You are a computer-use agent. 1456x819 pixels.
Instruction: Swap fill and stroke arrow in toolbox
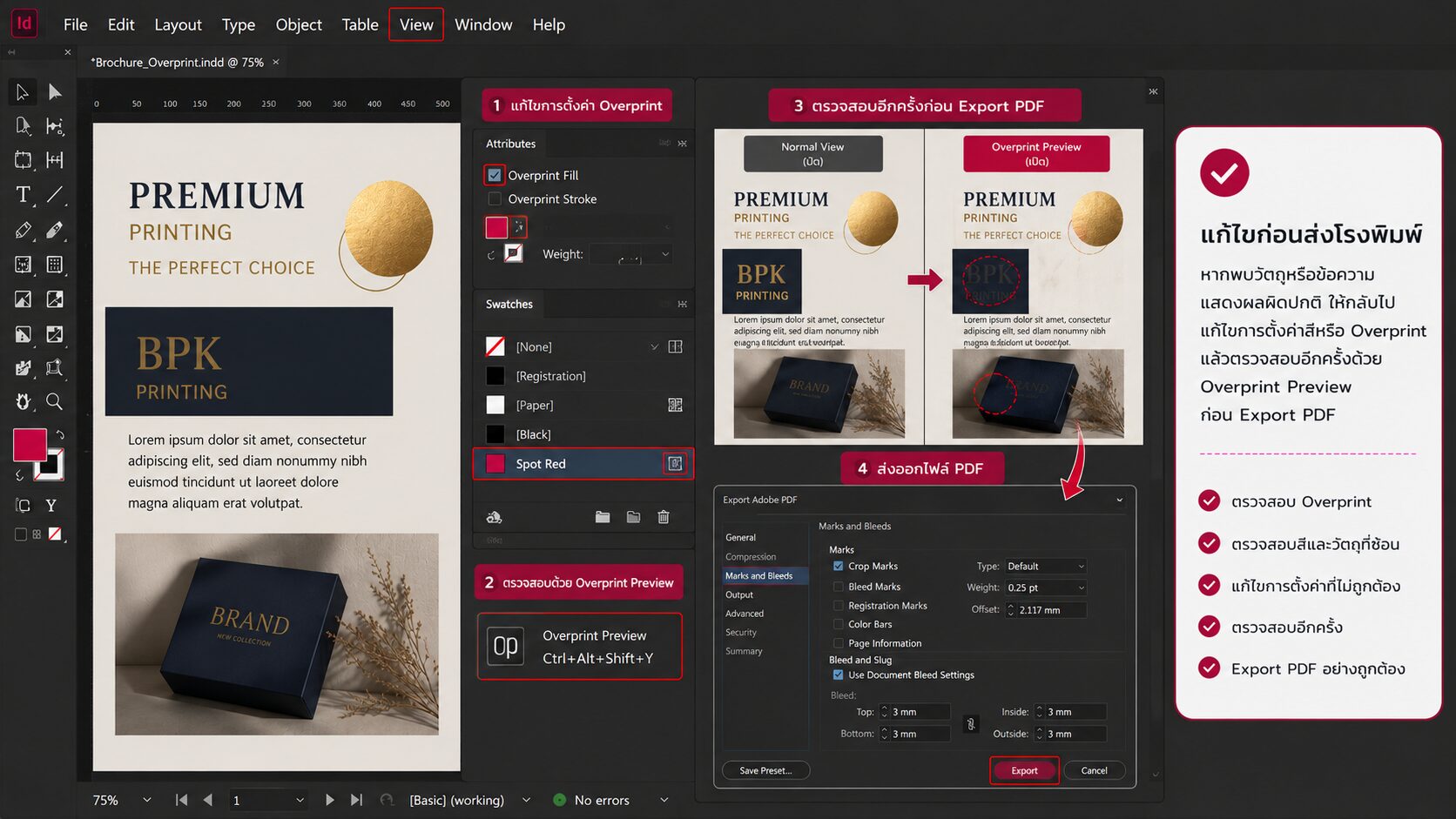click(x=59, y=434)
